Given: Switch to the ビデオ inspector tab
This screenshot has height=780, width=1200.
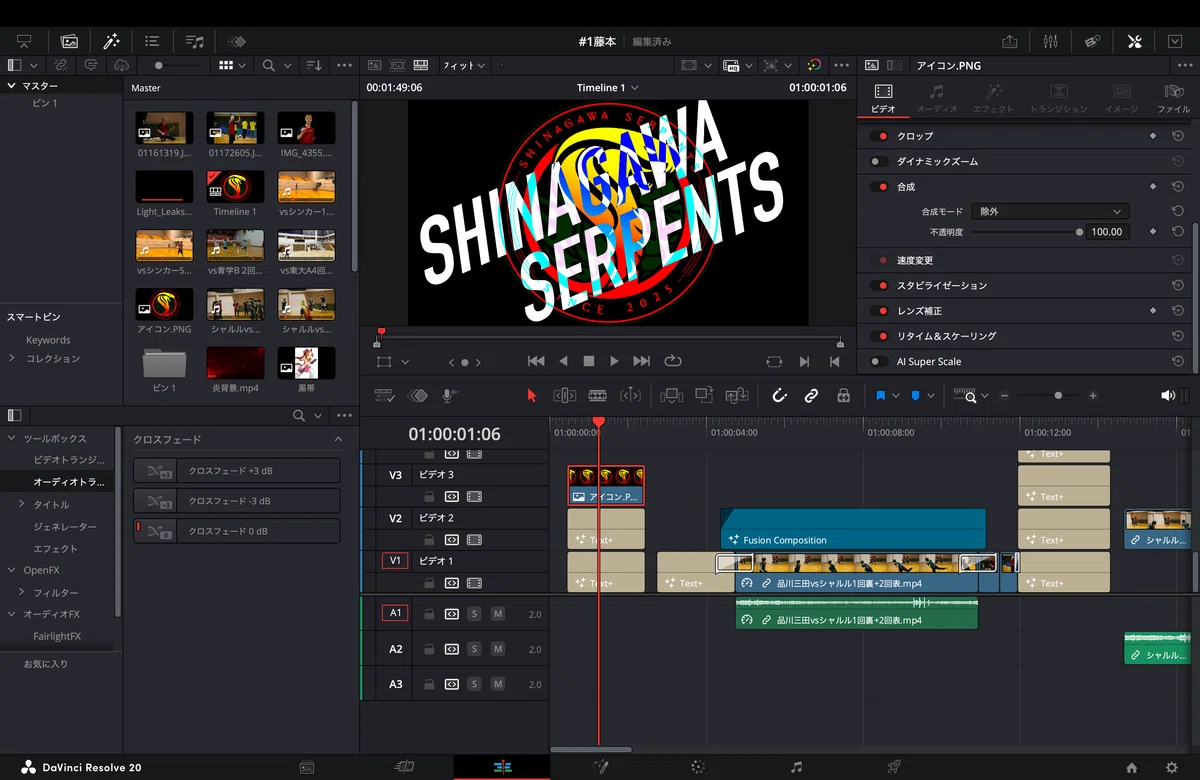Looking at the screenshot, I should coord(883,98).
